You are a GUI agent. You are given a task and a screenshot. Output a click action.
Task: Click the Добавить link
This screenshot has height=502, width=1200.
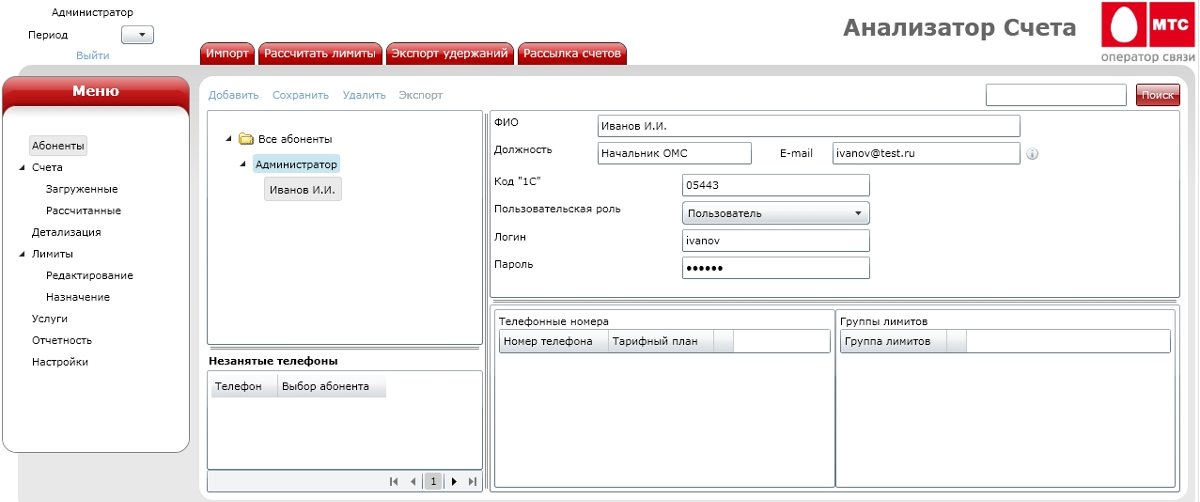234,95
